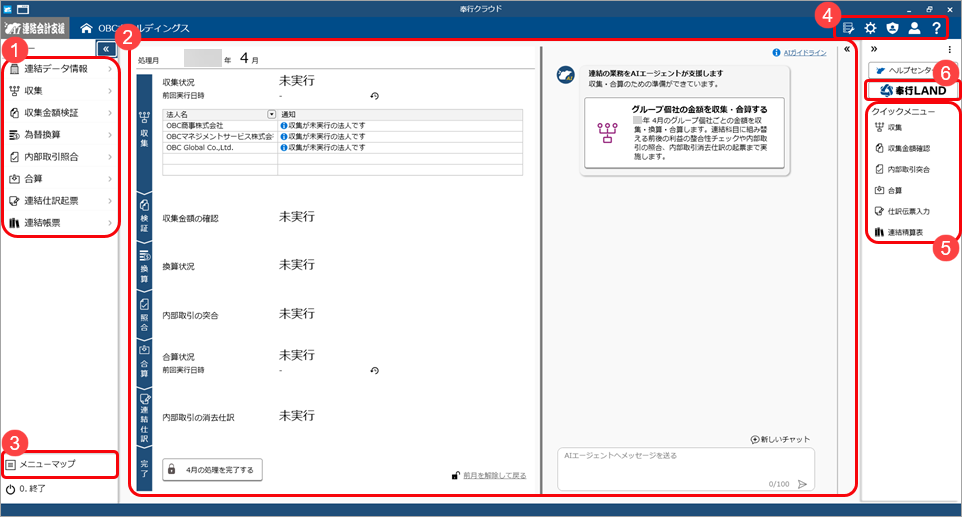The image size is (962, 517).
Task: Click the home icon in header
Action: coord(87,28)
